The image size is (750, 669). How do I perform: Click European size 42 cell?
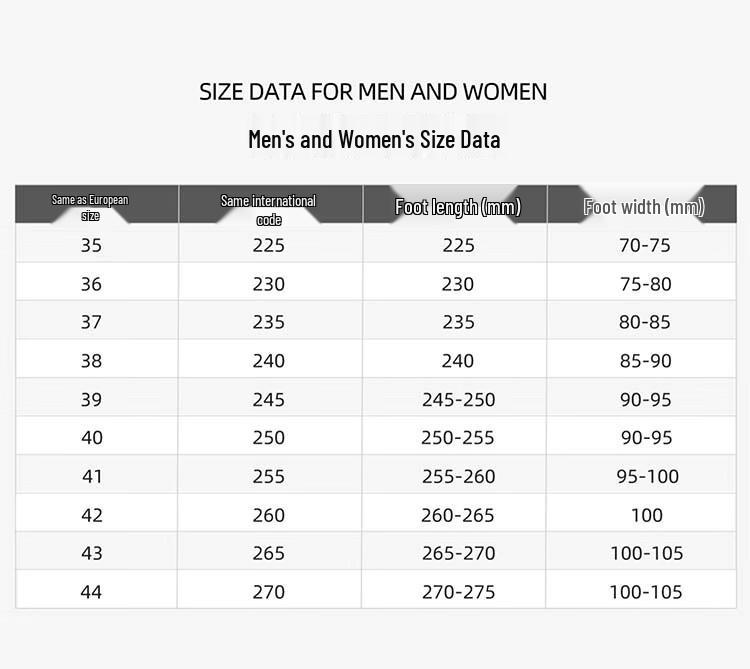click(91, 515)
